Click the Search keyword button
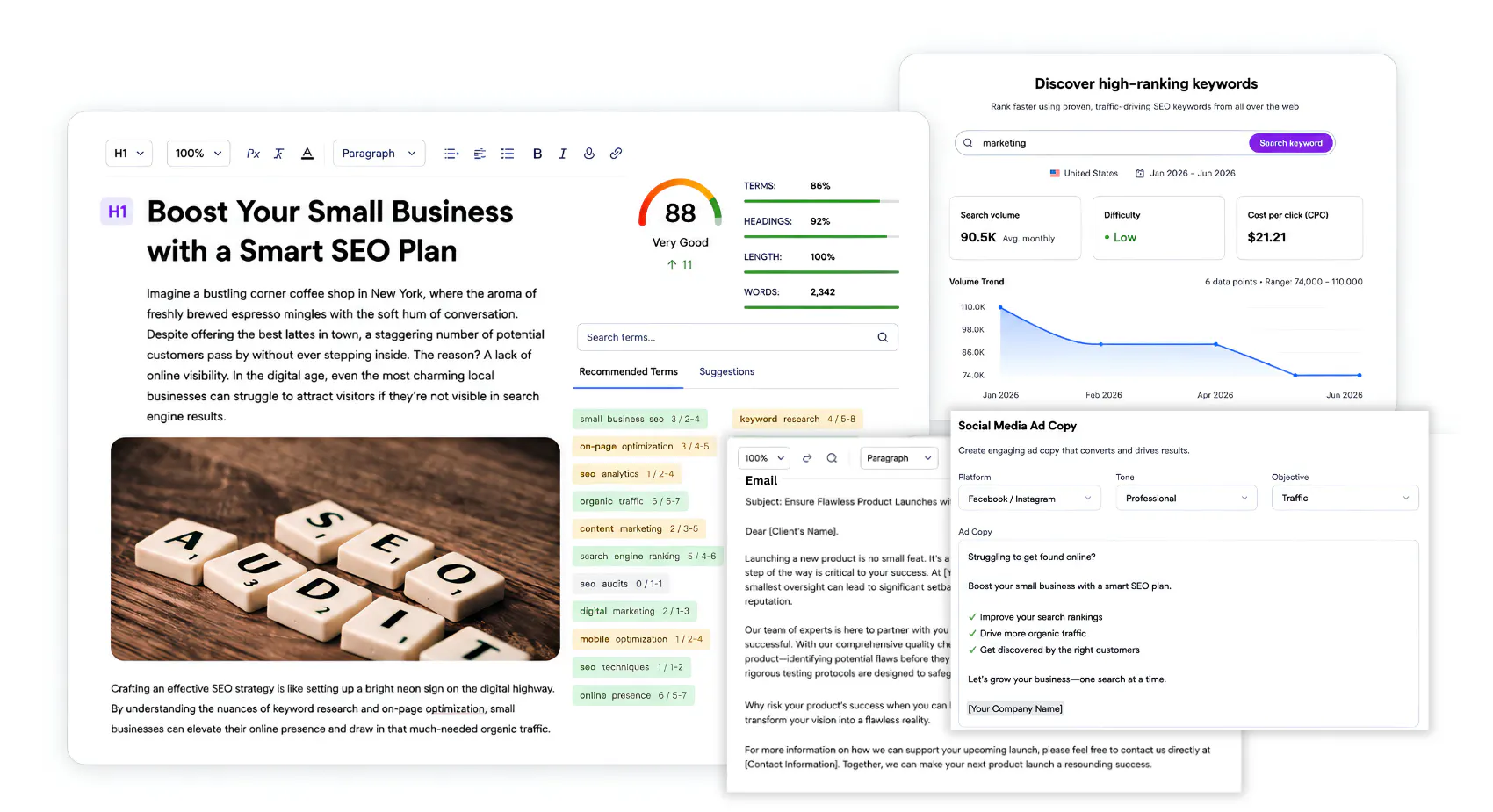The image size is (1493, 812). tap(1291, 143)
